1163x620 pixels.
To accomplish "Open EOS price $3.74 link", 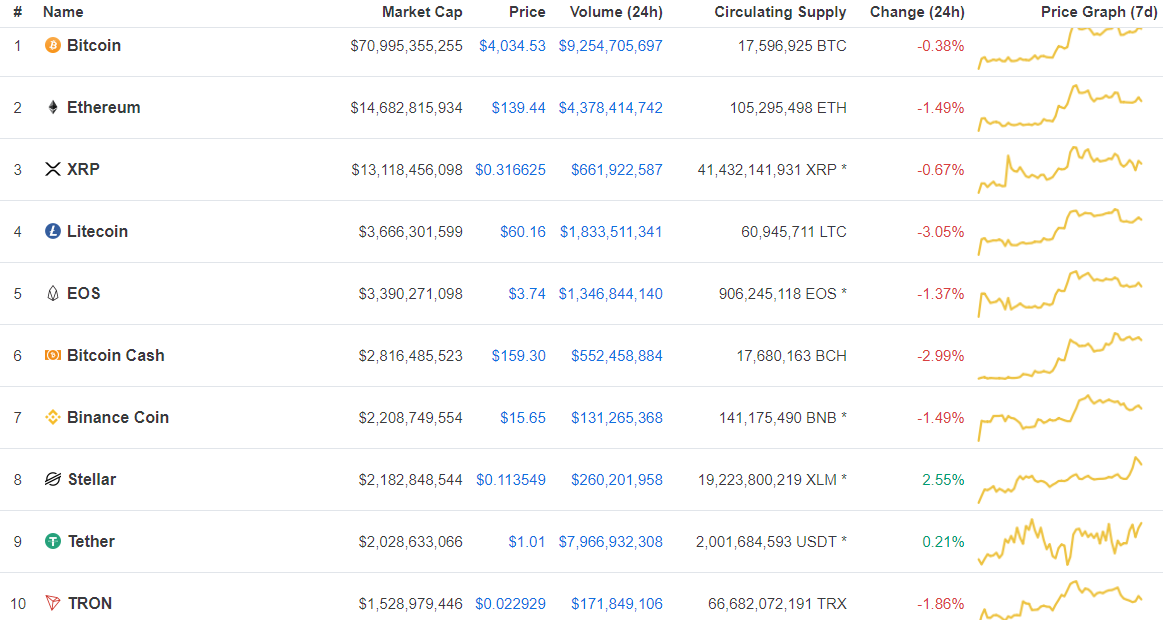I will tap(527, 294).
